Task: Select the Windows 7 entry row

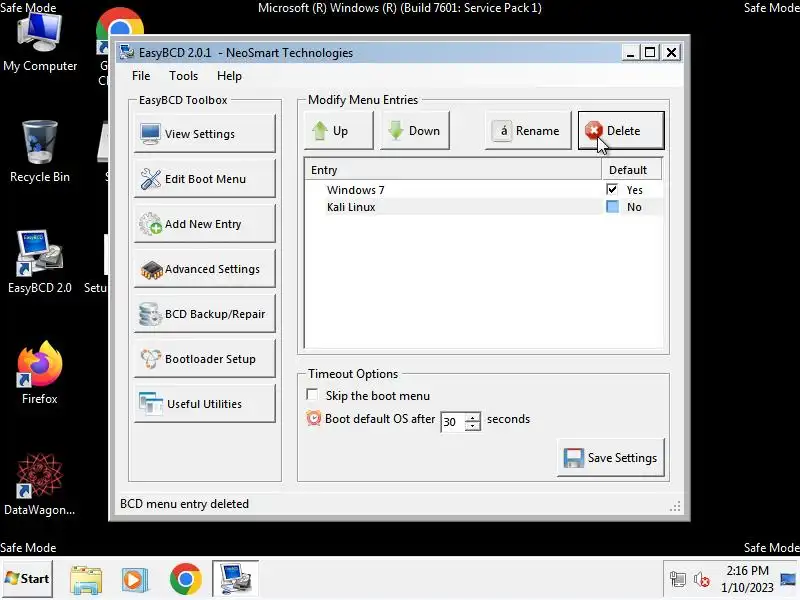Action: [484, 190]
